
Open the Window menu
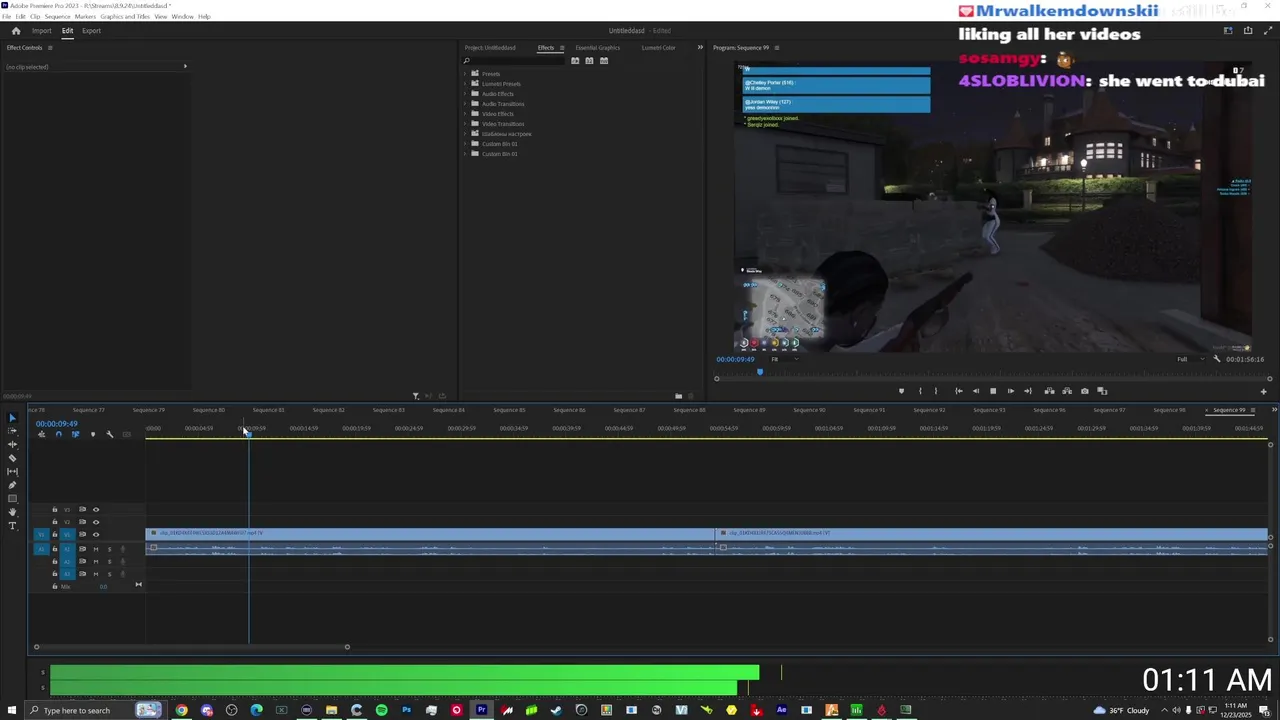[x=182, y=17]
